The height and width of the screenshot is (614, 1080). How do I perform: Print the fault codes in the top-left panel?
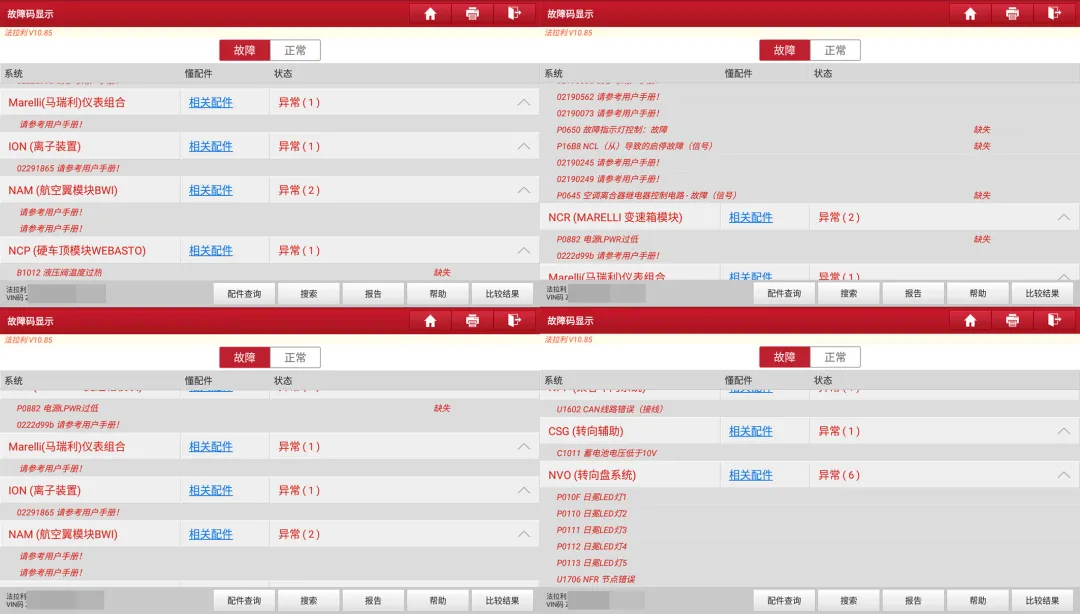point(472,14)
